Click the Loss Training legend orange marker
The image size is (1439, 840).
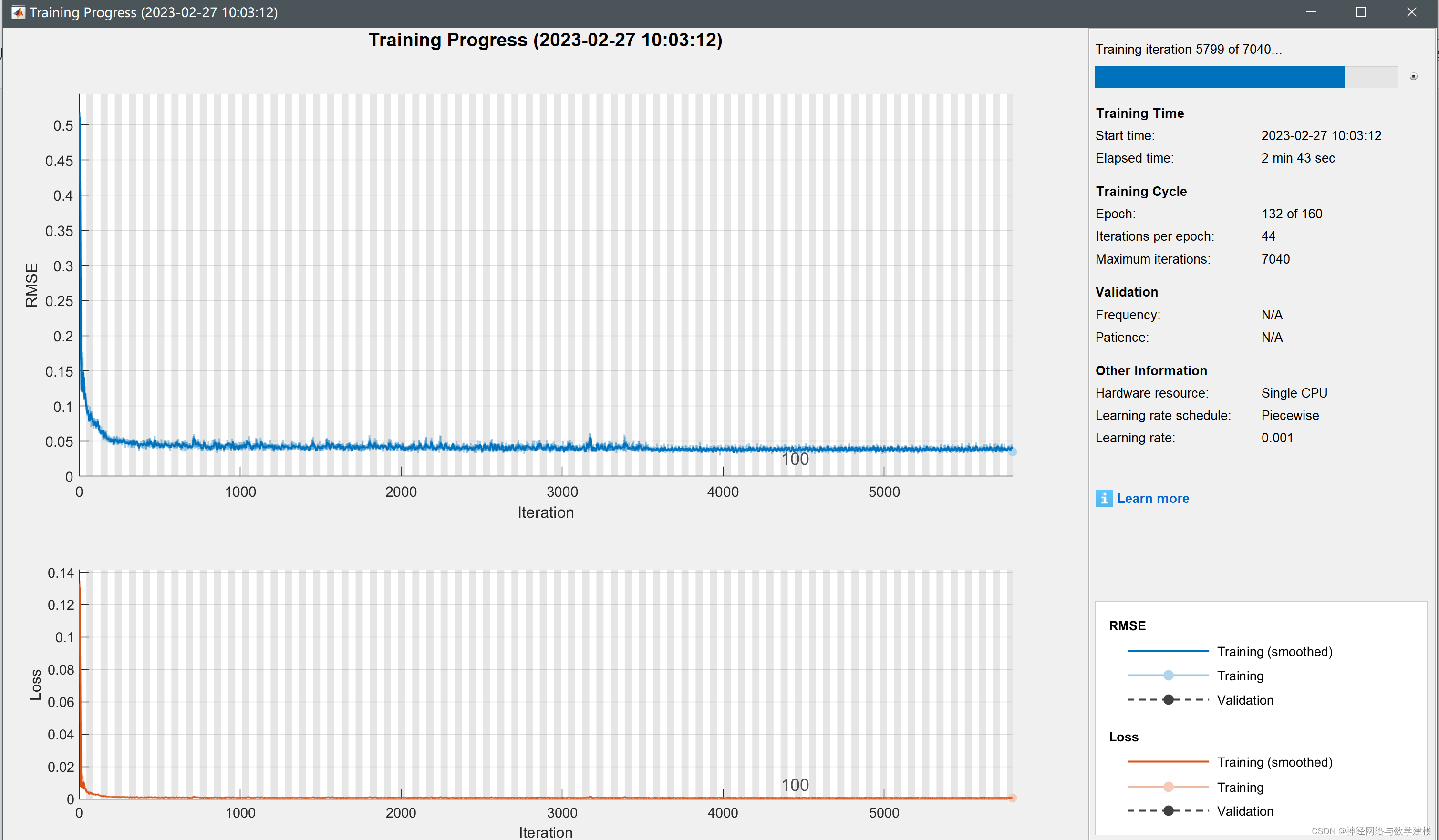pyautogui.click(x=1169, y=787)
